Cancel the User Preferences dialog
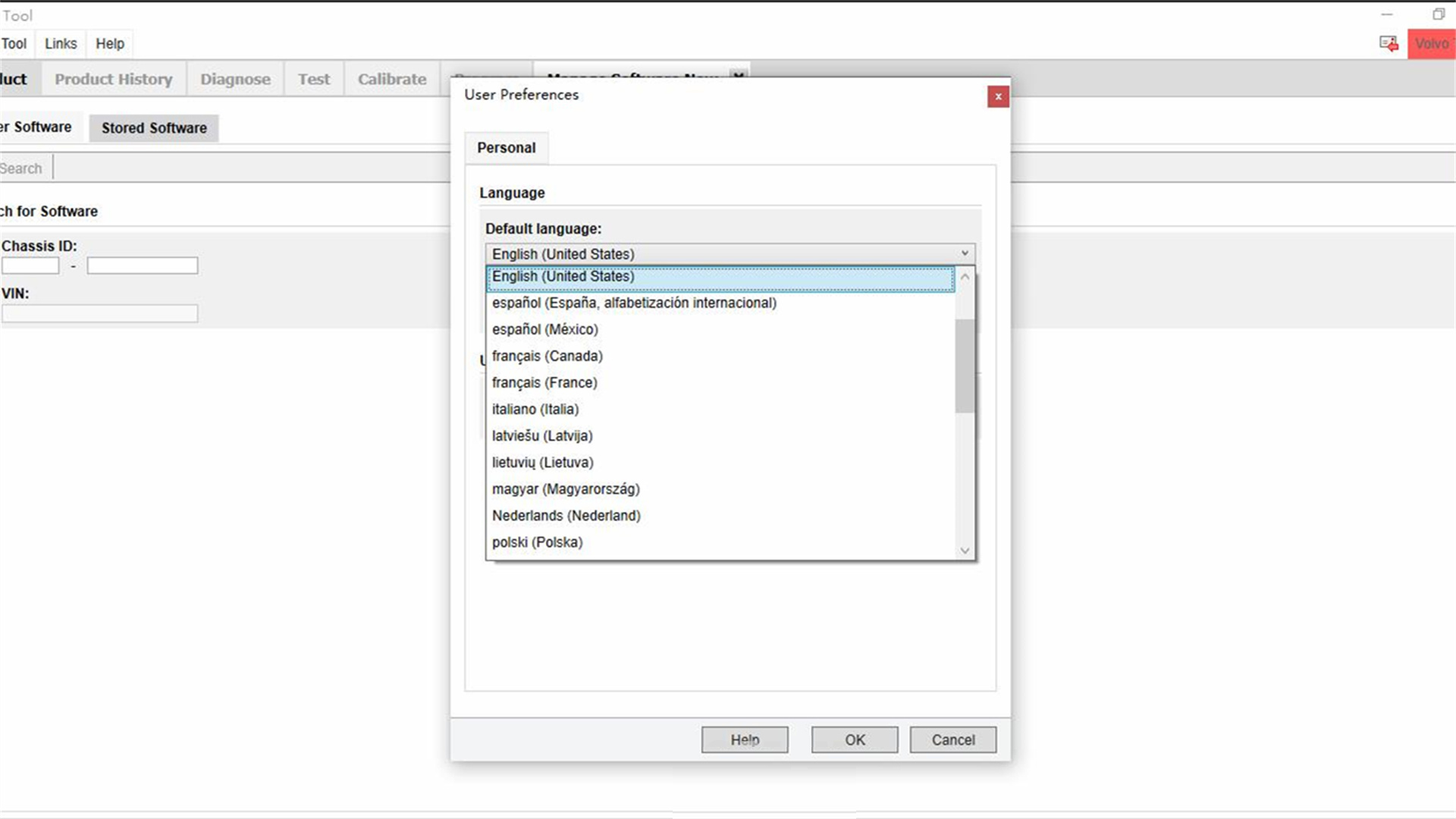The width and height of the screenshot is (1456, 819). click(953, 739)
